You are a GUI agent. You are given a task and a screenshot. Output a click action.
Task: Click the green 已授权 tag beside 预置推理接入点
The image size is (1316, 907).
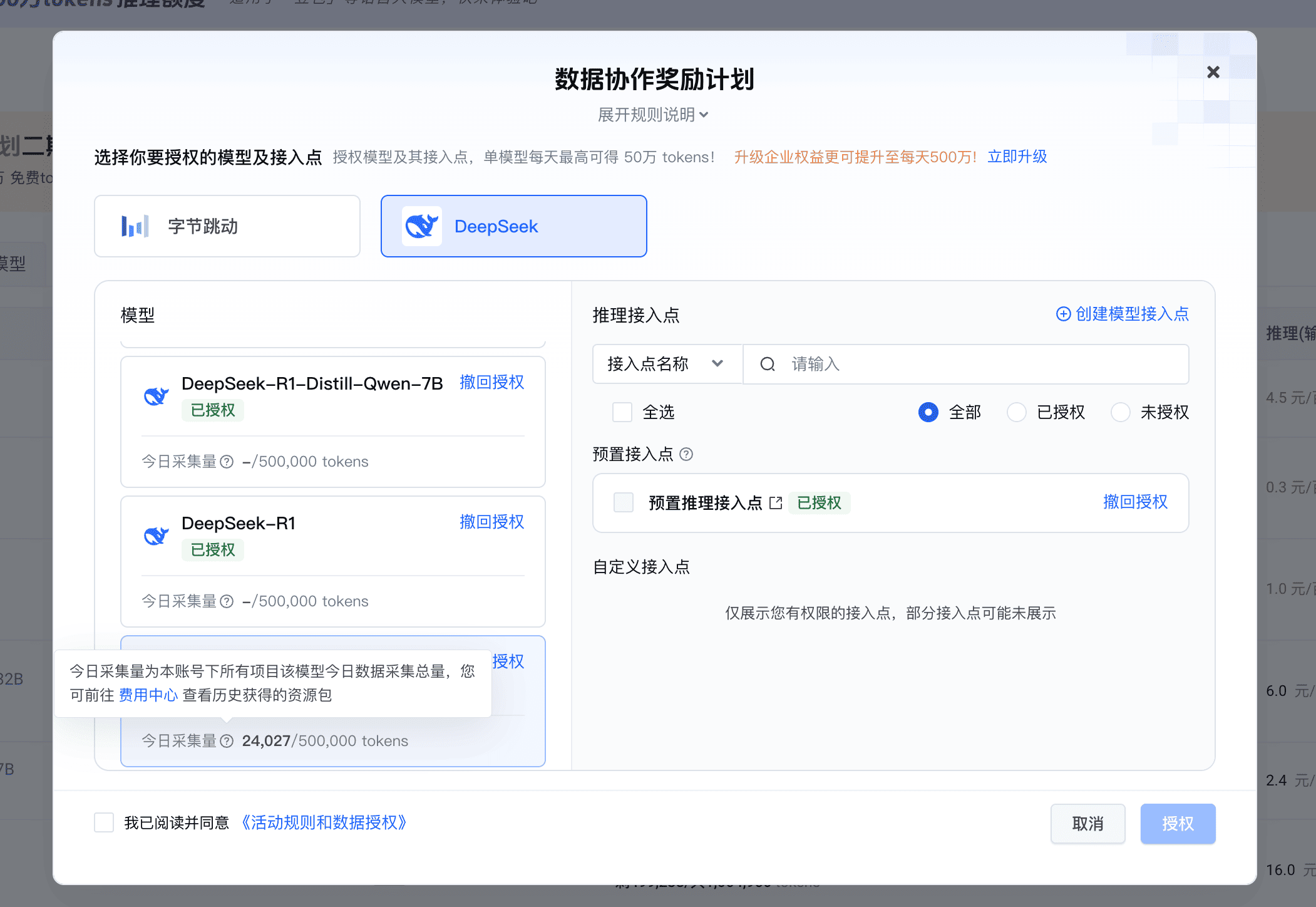click(x=819, y=503)
